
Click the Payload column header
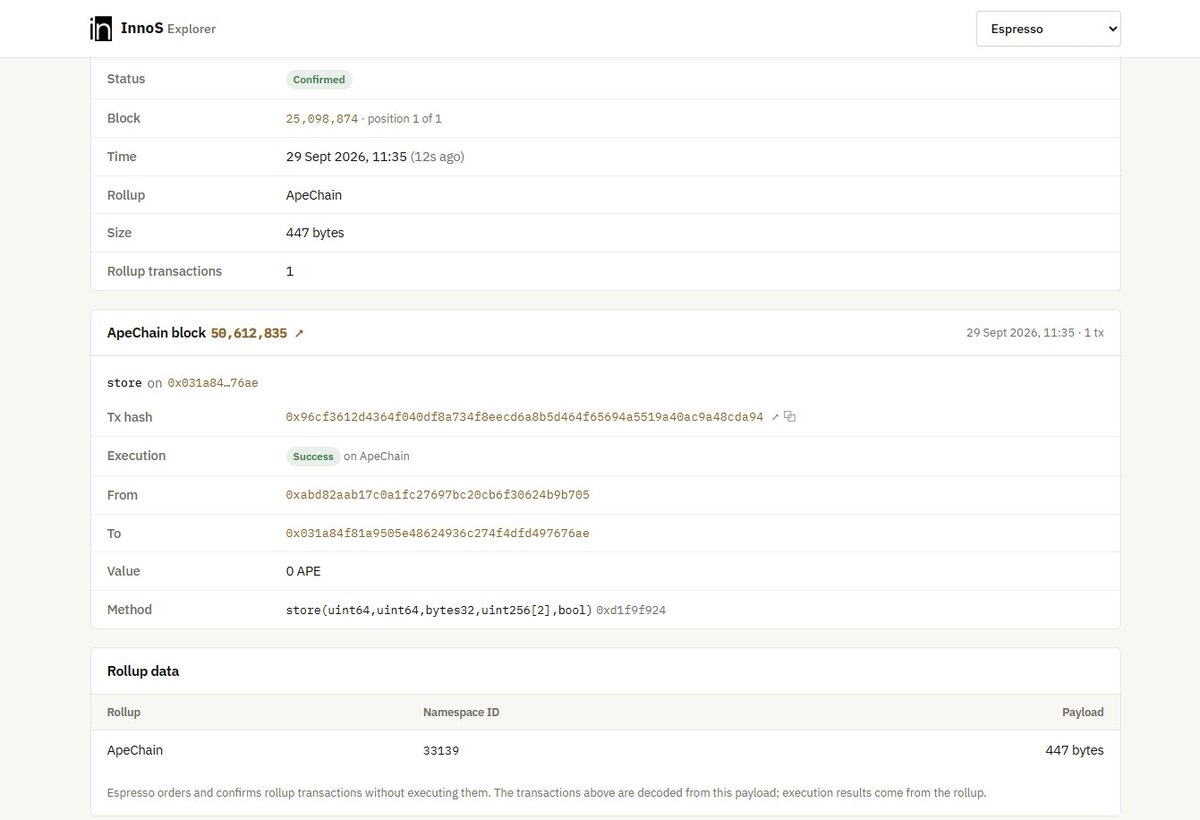pos(1083,712)
